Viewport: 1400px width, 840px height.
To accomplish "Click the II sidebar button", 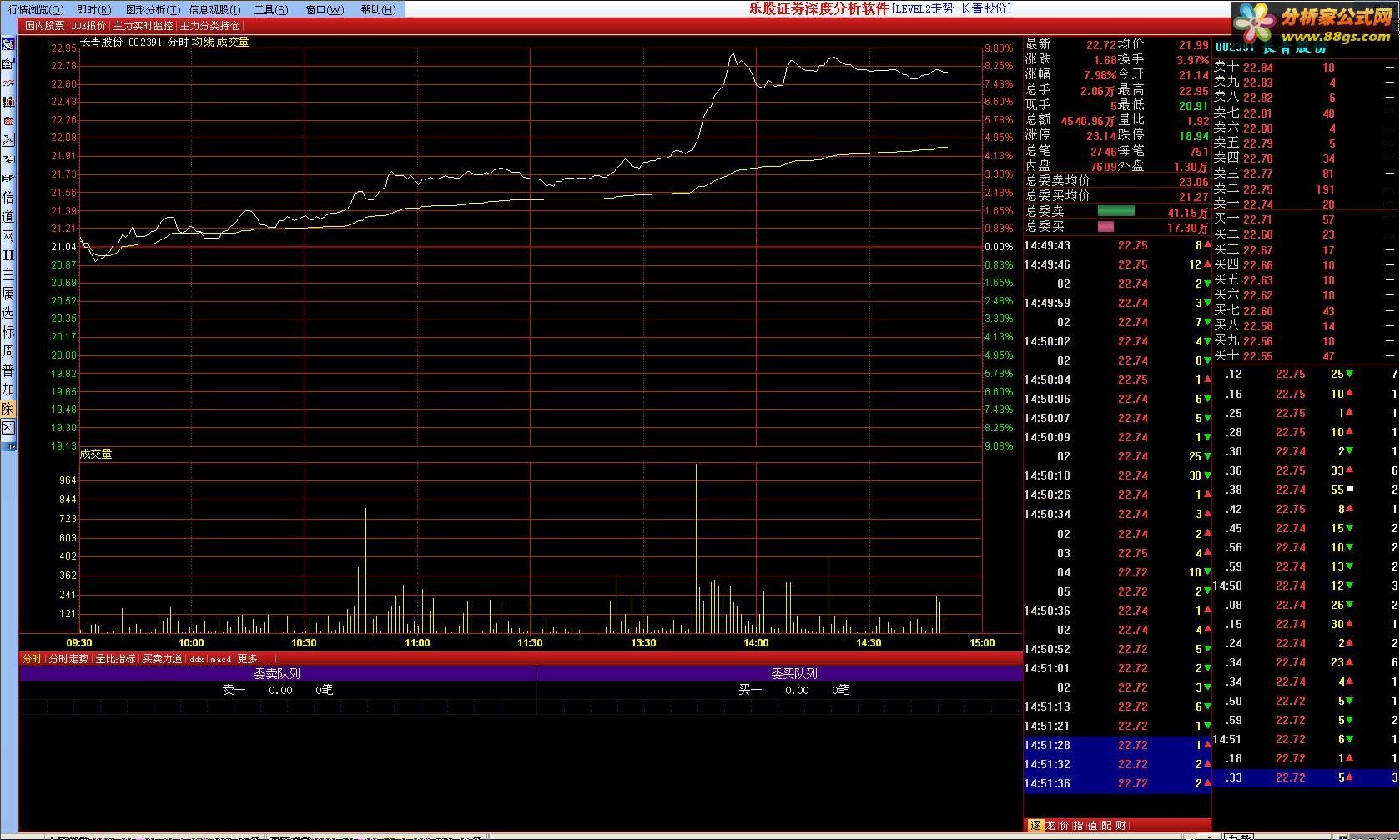I will 8,255.
